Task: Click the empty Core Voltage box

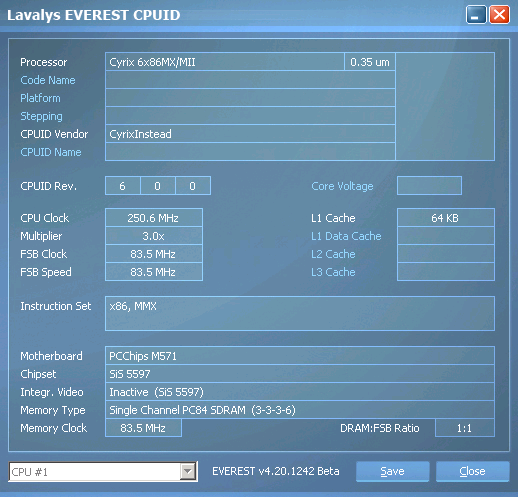Action: click(x=429, y=186)
